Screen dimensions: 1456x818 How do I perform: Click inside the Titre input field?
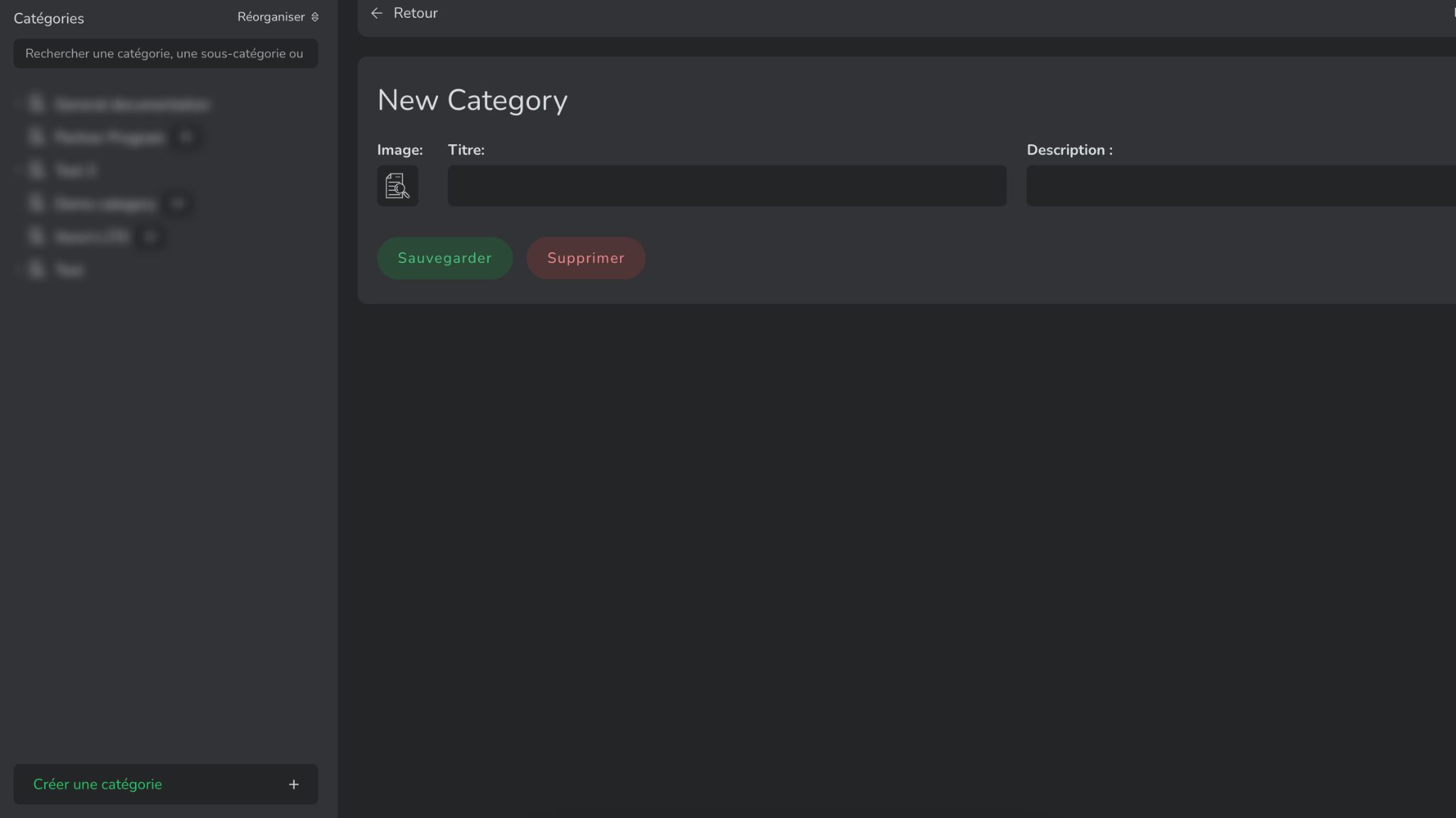tap(726, 185)
